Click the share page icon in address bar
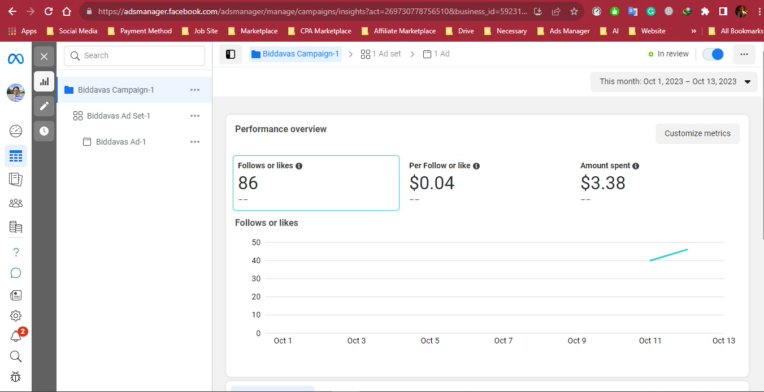Image resolution: width=764 pixels, height=392 pixels. pos(556,11)
